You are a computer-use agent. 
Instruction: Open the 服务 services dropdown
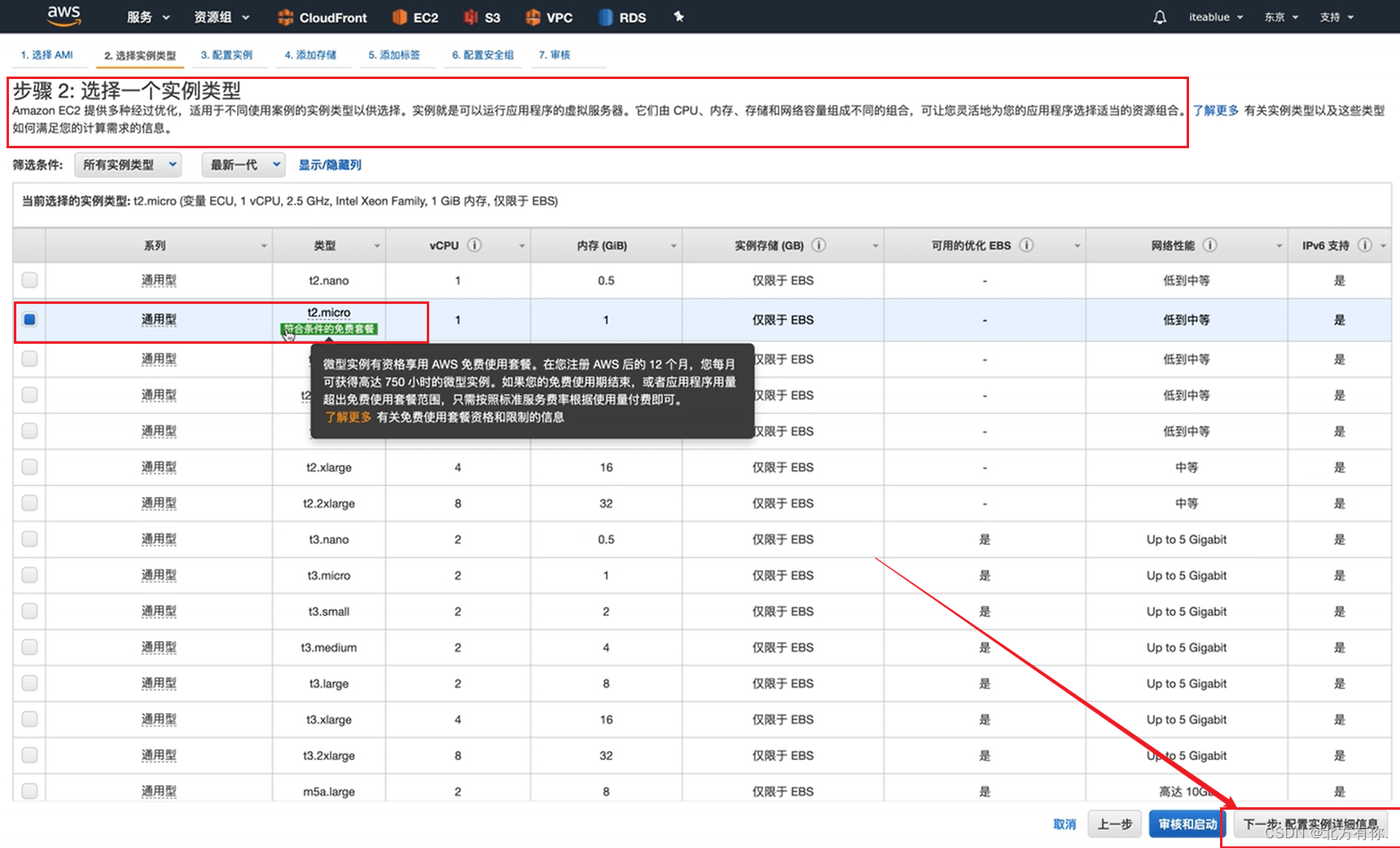[148, 17]
